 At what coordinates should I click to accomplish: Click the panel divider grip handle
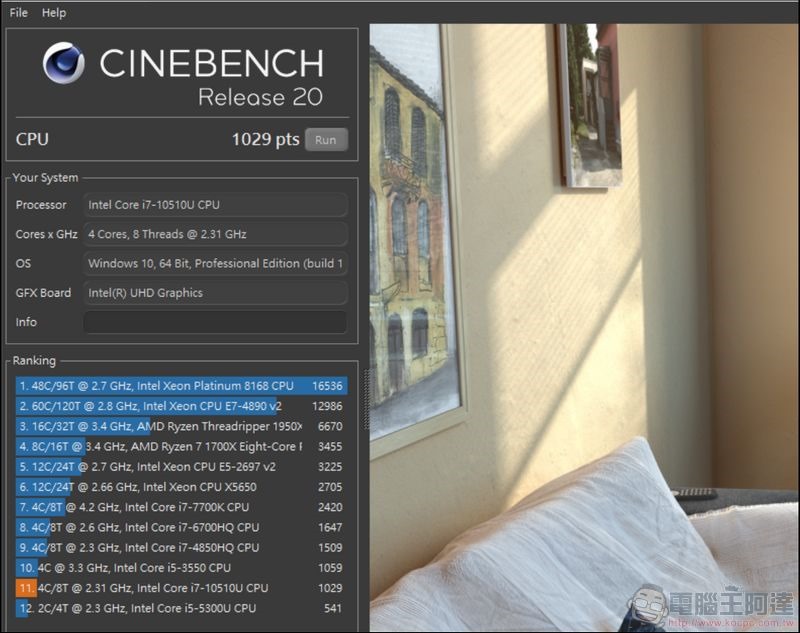[365, 399]
